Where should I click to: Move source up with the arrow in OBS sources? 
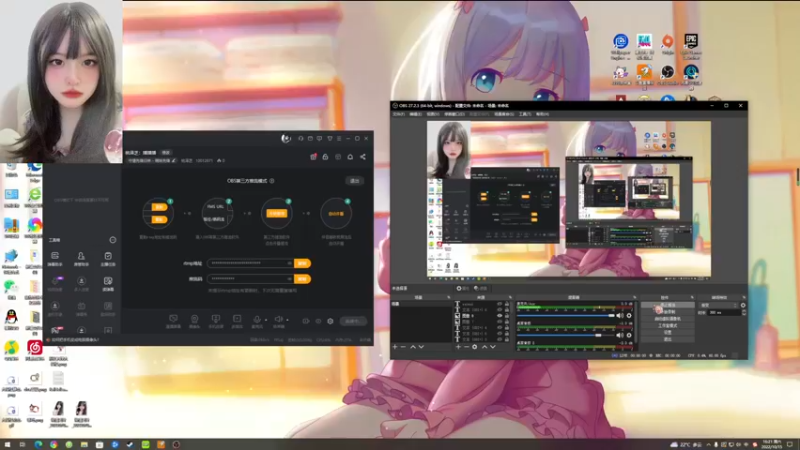click(484, 347)
